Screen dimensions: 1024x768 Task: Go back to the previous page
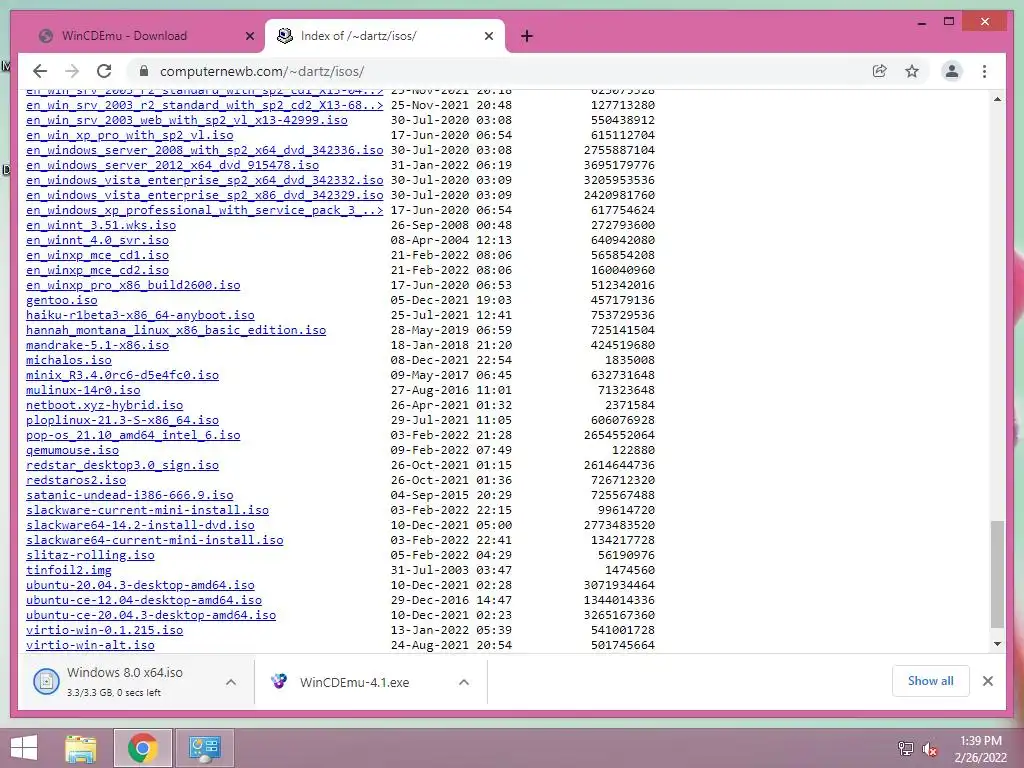pos(40,71)
